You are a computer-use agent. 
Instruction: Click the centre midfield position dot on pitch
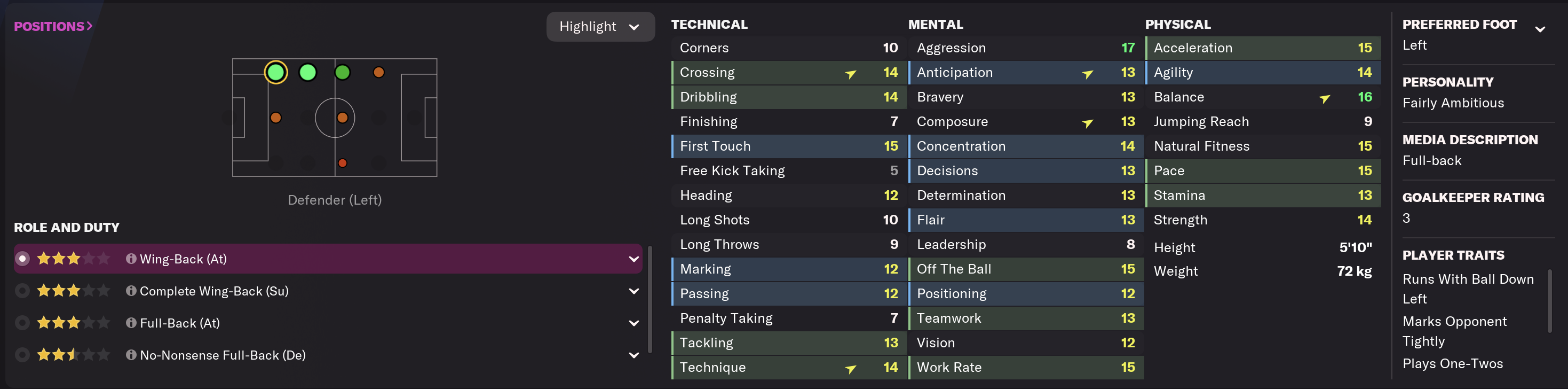click(x=342, y=118)
